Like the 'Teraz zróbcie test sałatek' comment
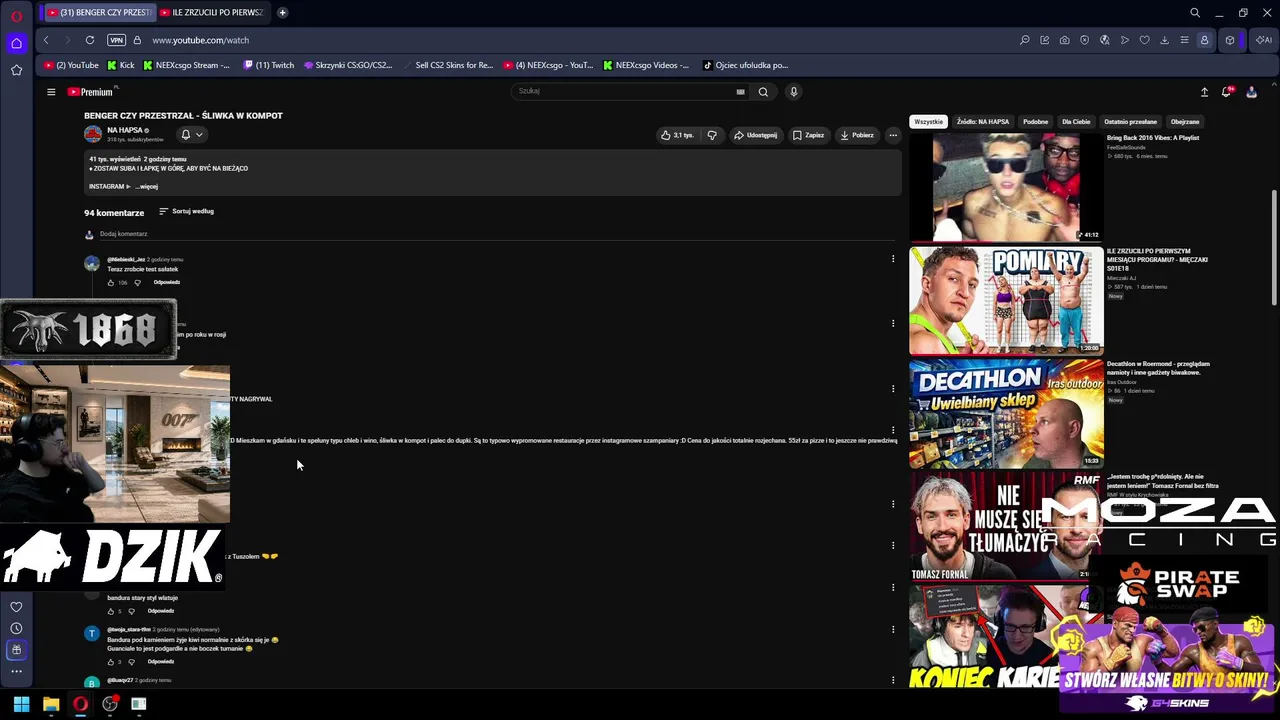1280x720 pixels. coord(111,283)
